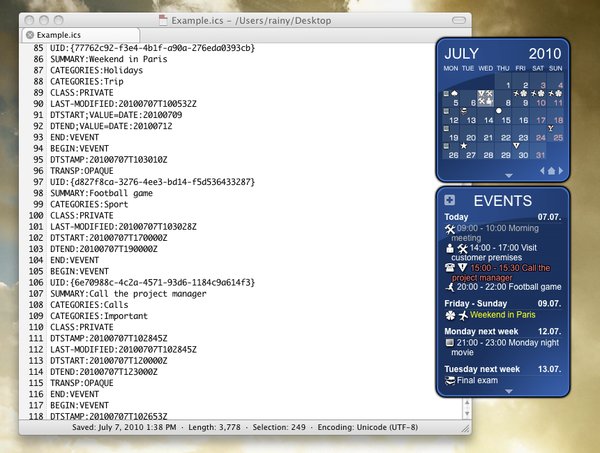Click the home icon in calendar widget
The image size is (600, 453).
point(549,172)
